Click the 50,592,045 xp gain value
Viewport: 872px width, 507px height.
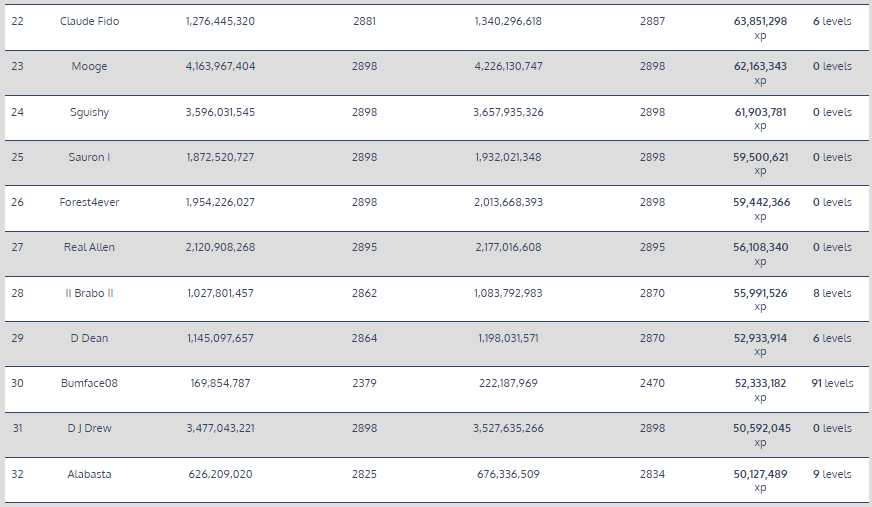[760, 428]
